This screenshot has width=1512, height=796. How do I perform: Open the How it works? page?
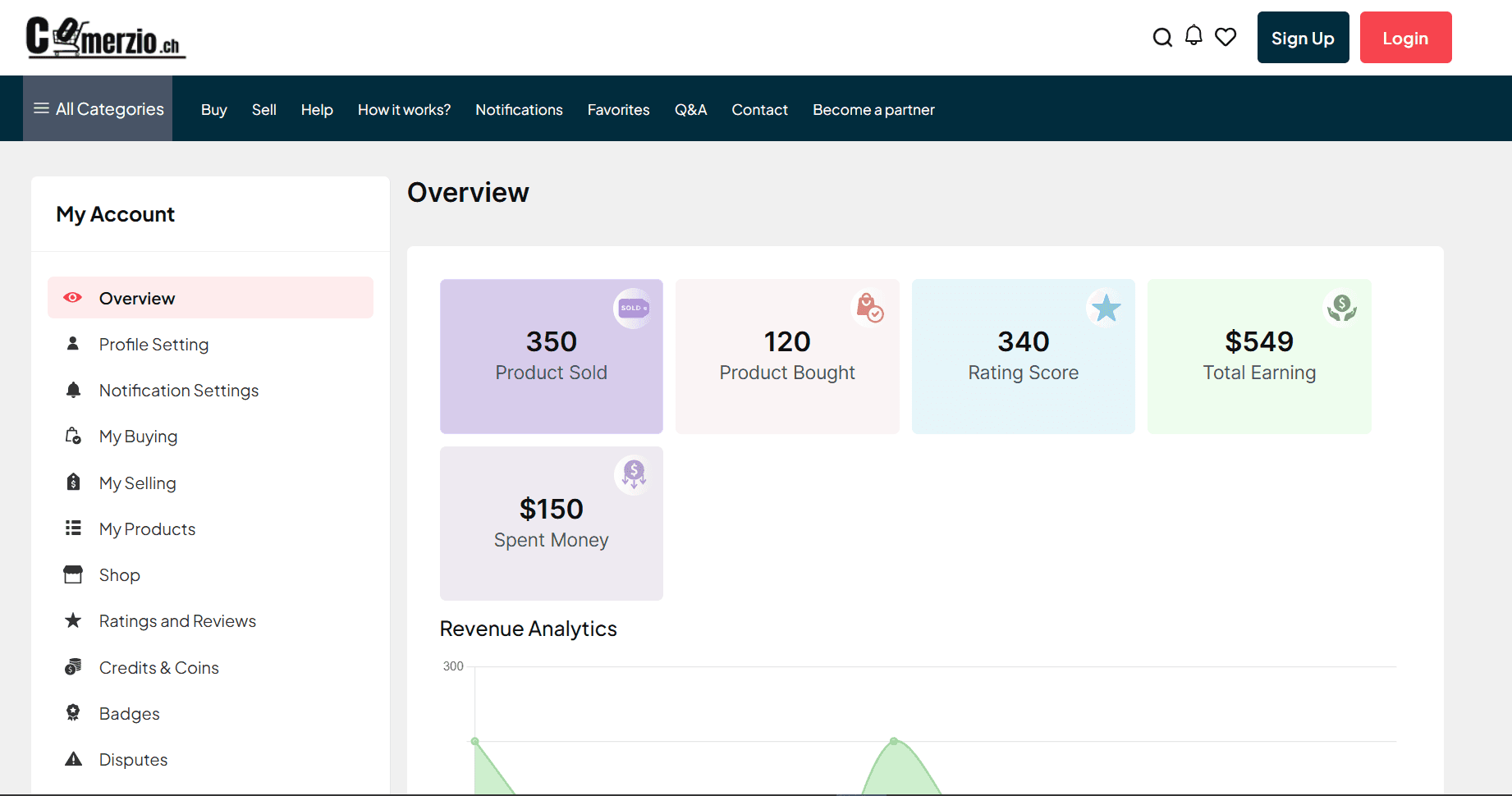click(404, 109)
